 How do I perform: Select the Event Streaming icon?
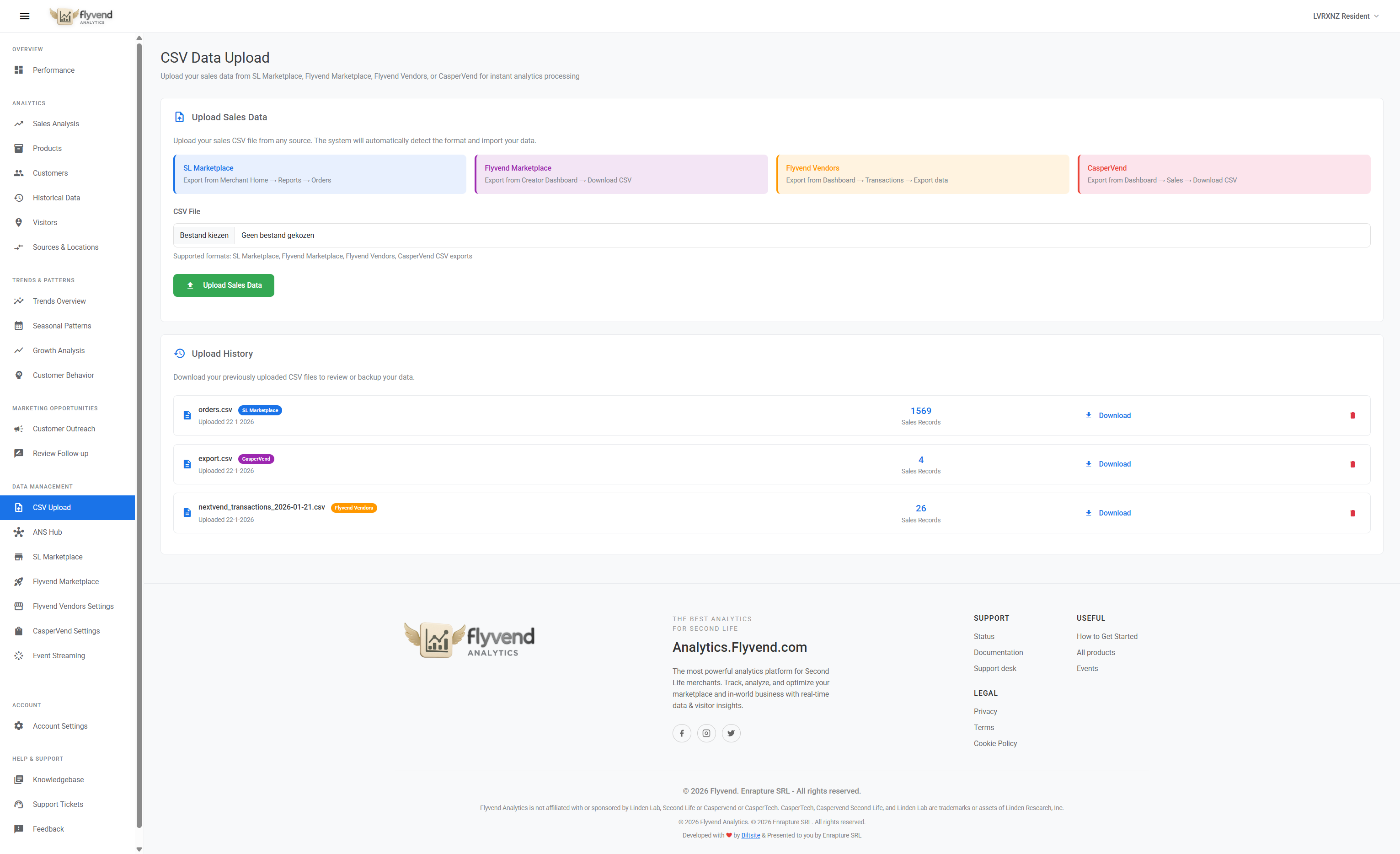point(19,655)
